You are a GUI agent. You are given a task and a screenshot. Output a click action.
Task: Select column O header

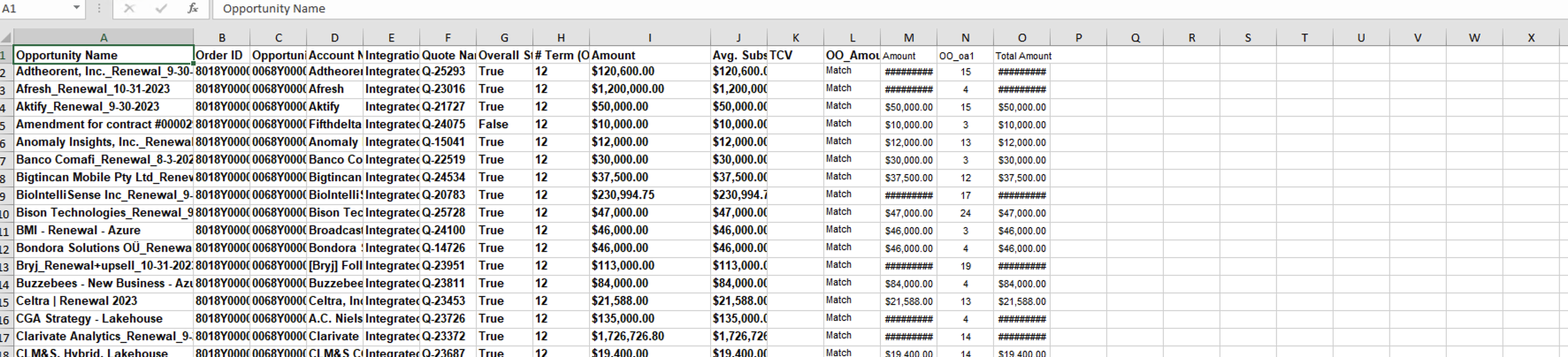1022,38
